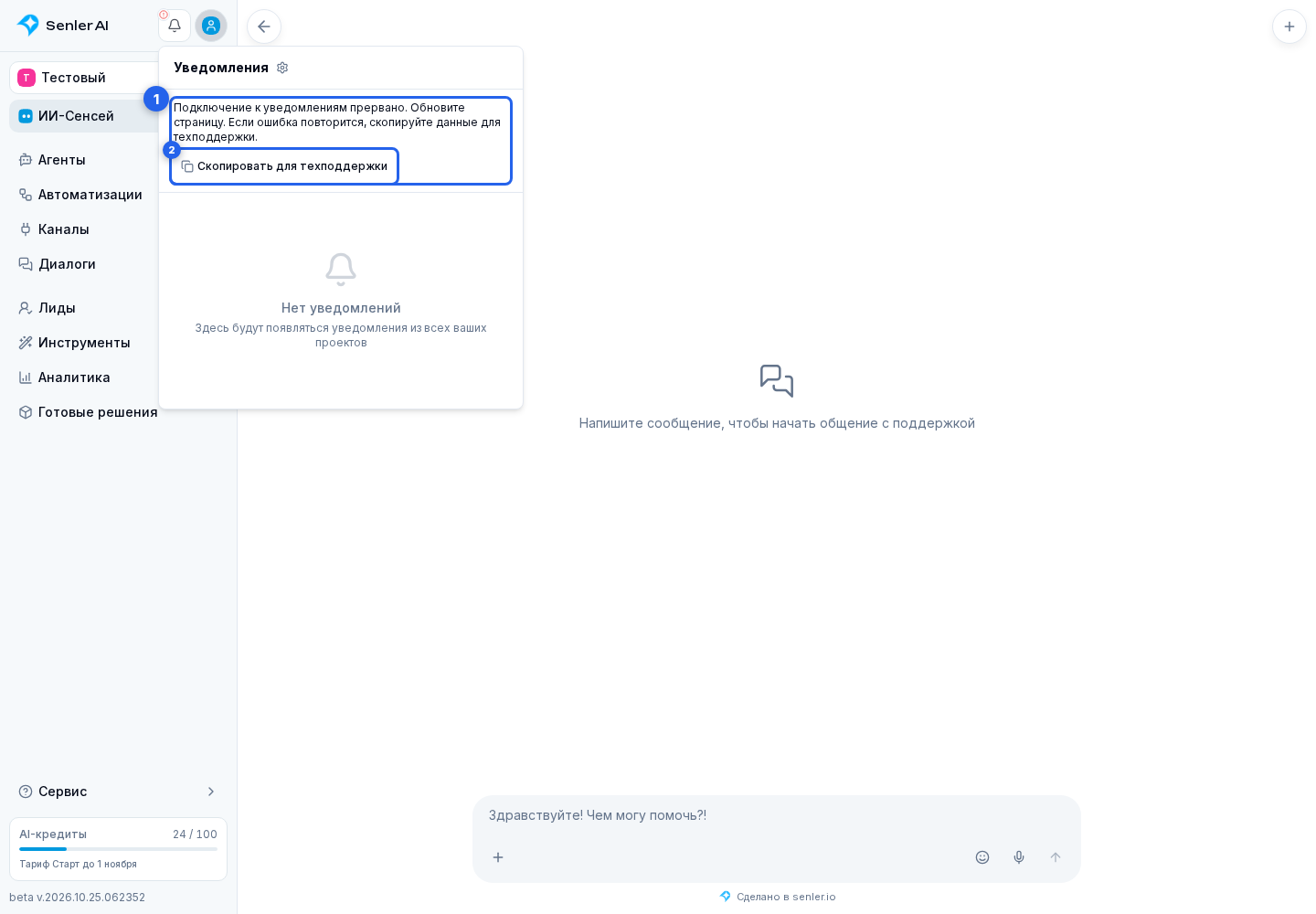Click the Уведомления panel title

(221, 68)
